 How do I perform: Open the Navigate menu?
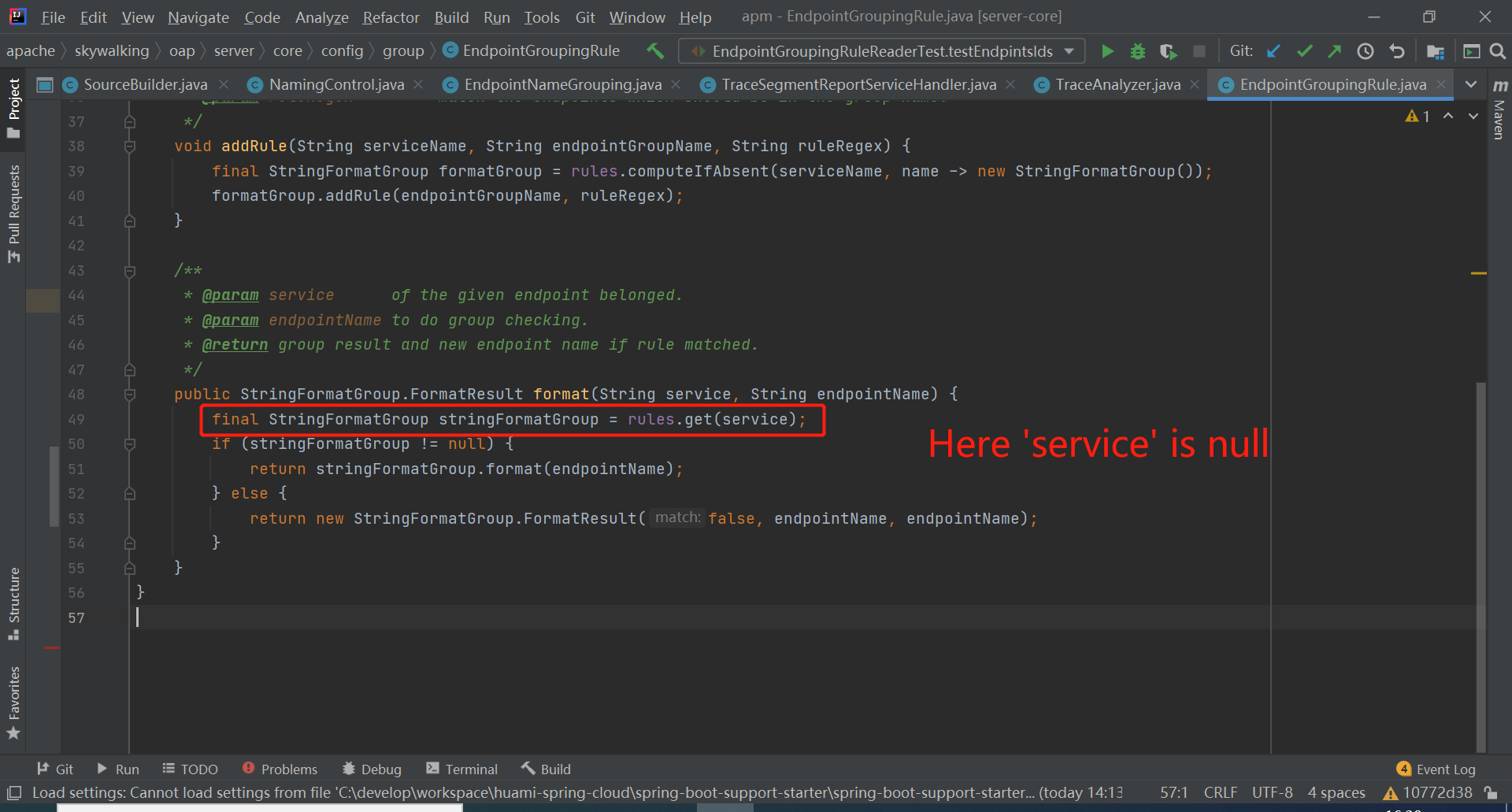click(198, 17)
